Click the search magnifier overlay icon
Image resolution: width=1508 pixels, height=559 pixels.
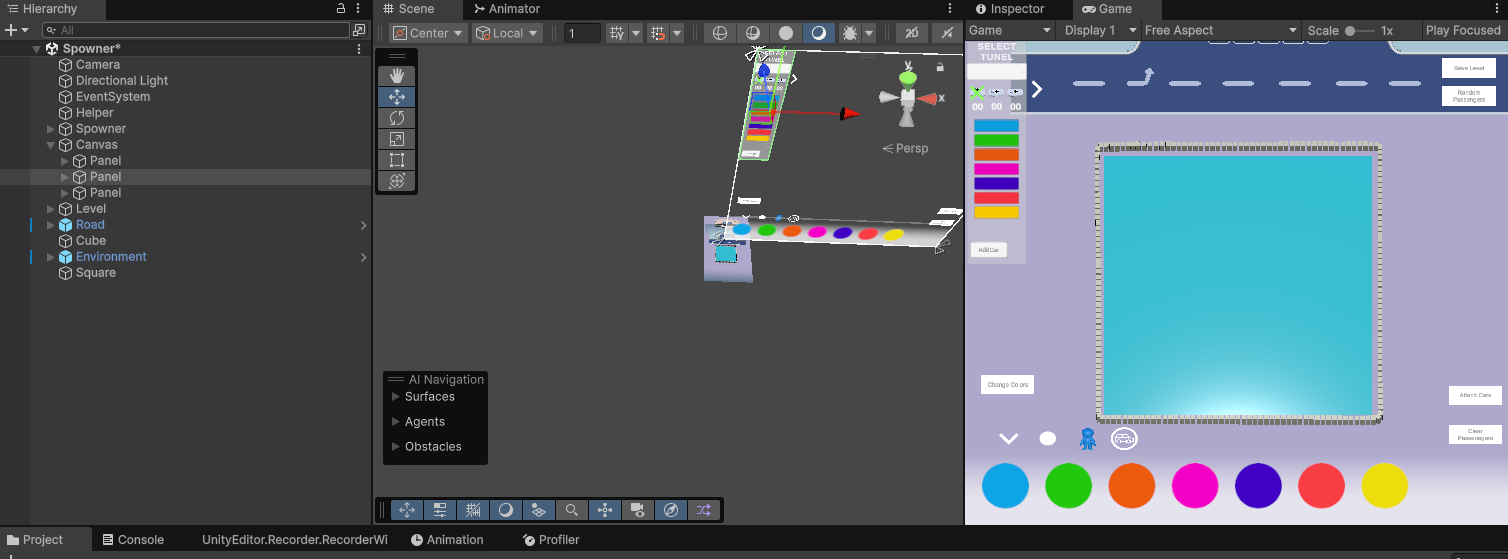point(571,510)
